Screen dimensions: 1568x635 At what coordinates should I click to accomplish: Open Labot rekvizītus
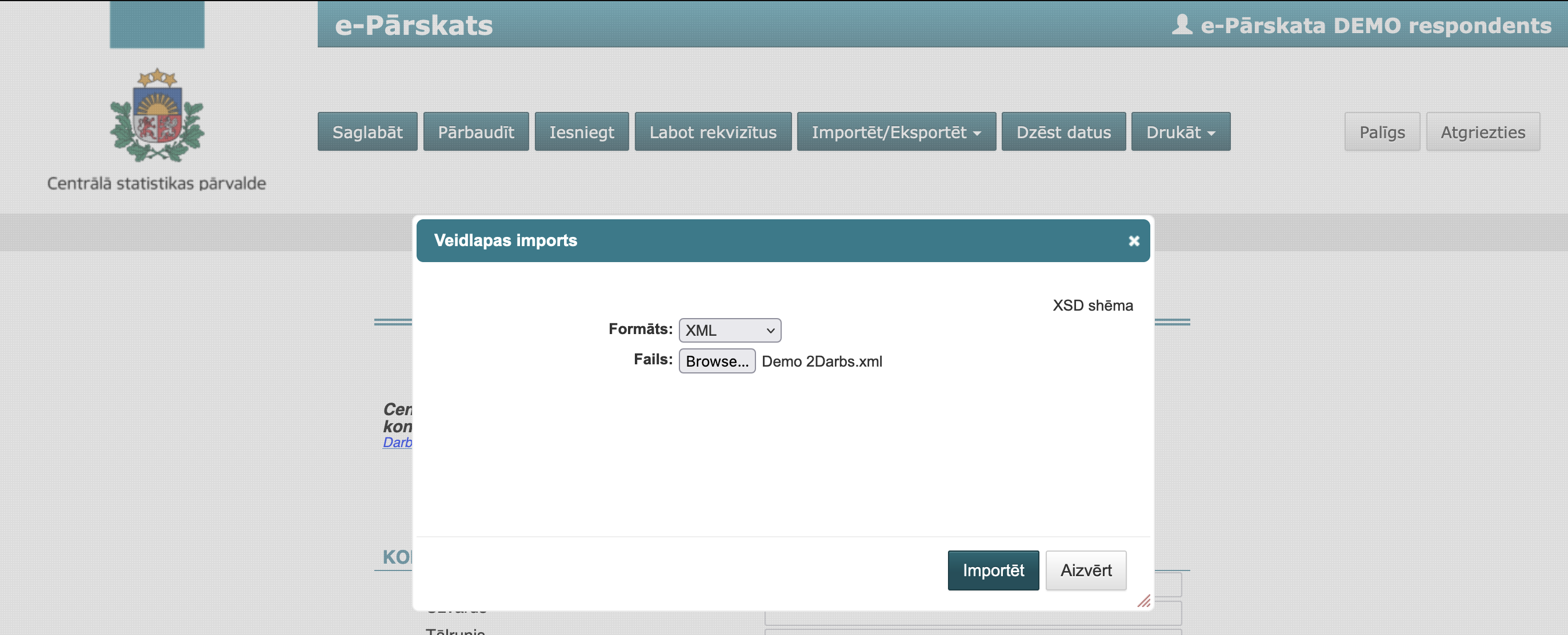point(712,132)
